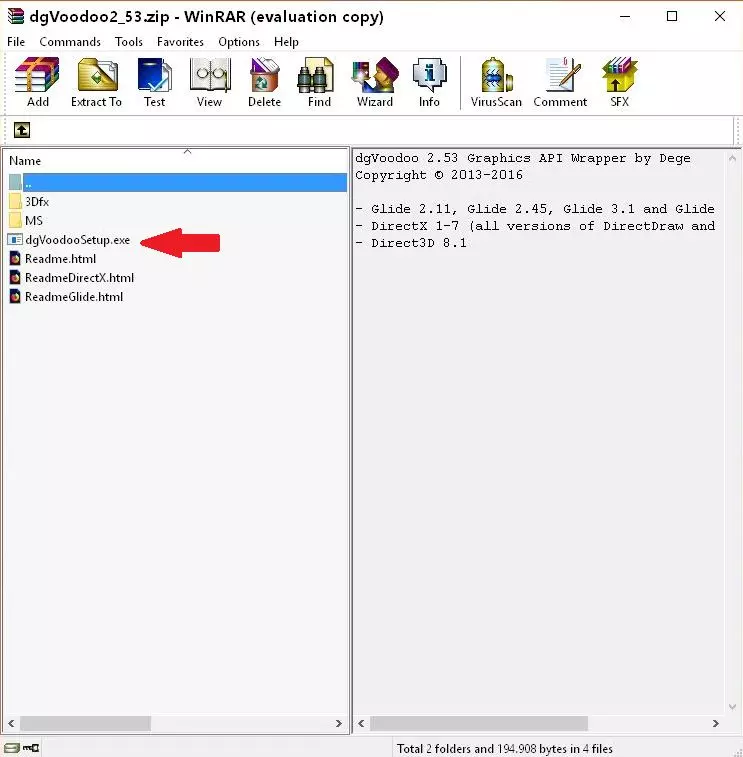Screen dimensions: 743x757
Task: Click the Readme.html file icon
Action: [x=15, y=258]
